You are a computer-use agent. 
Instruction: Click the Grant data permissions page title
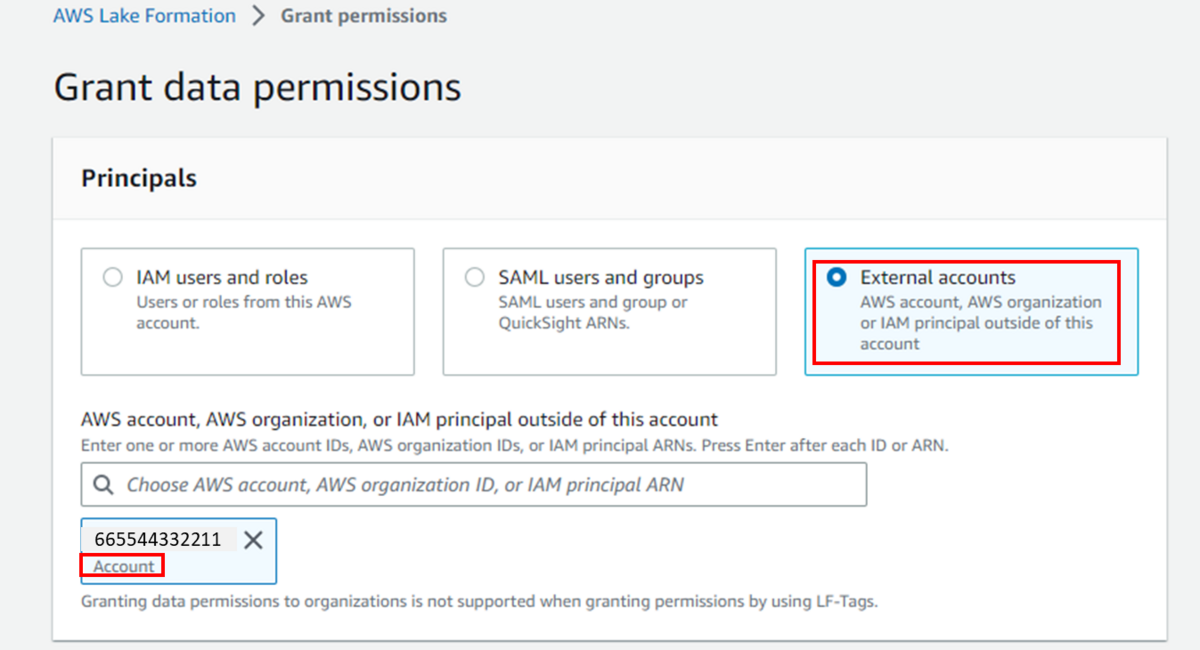pos(257,87)
